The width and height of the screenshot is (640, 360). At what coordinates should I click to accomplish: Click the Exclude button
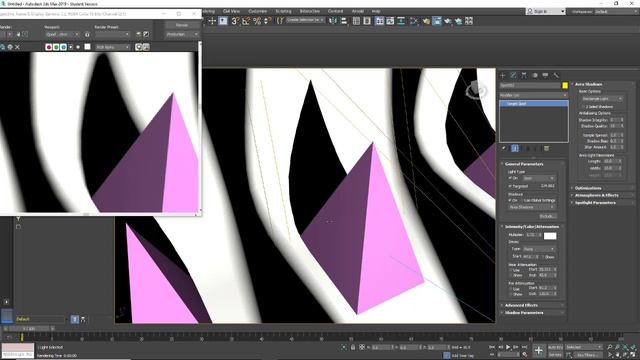click(547, 216)
